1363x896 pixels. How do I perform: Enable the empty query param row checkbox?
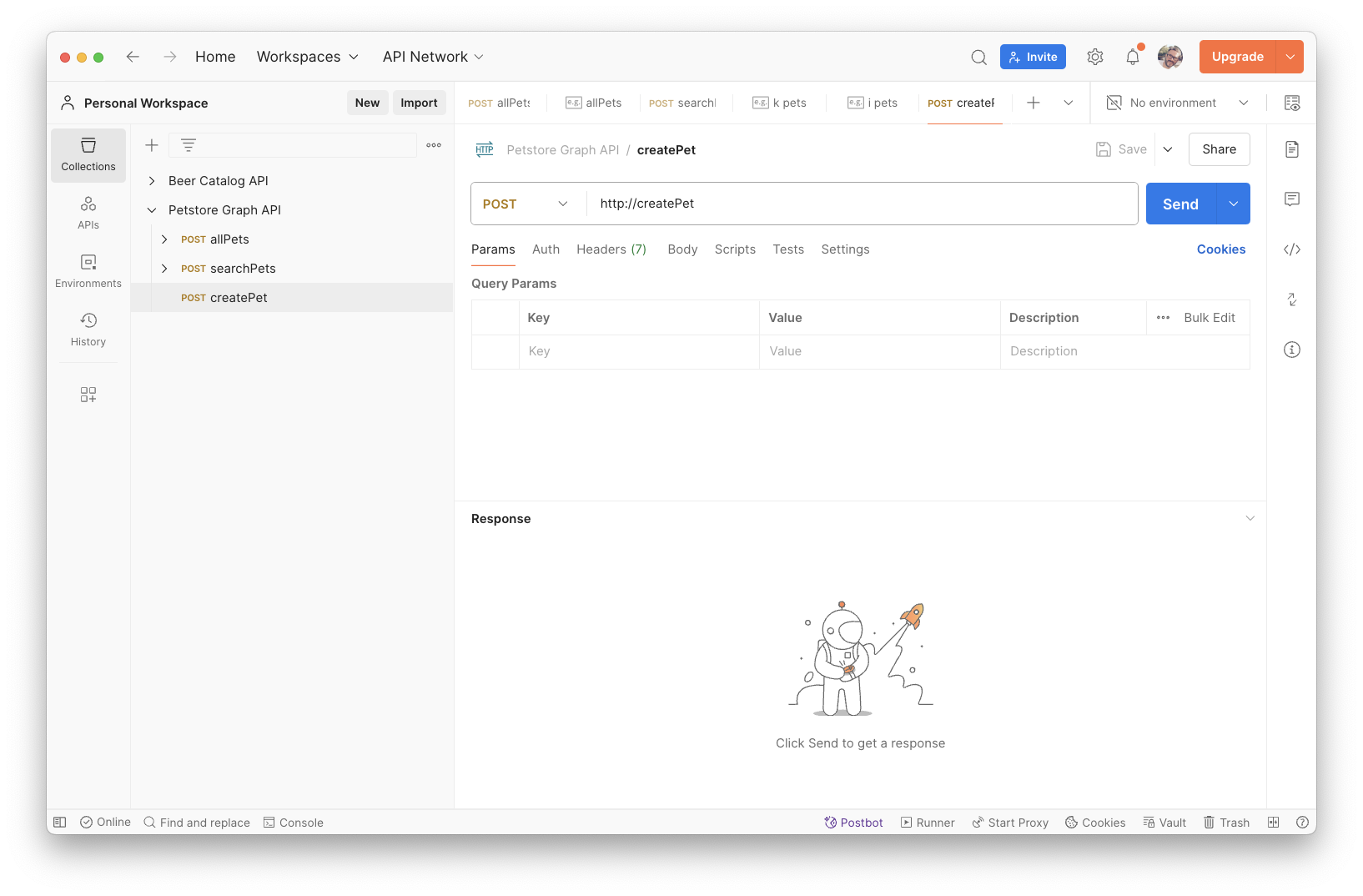pos(495,351)
